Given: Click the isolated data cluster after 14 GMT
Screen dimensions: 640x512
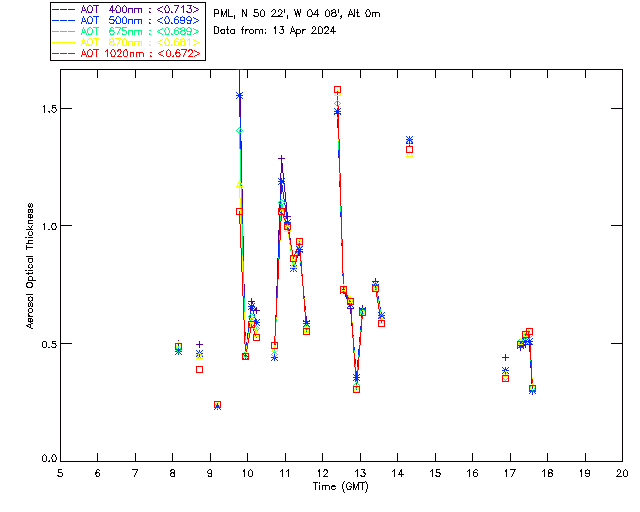Looking at the screenshot, I should point(409,147).
